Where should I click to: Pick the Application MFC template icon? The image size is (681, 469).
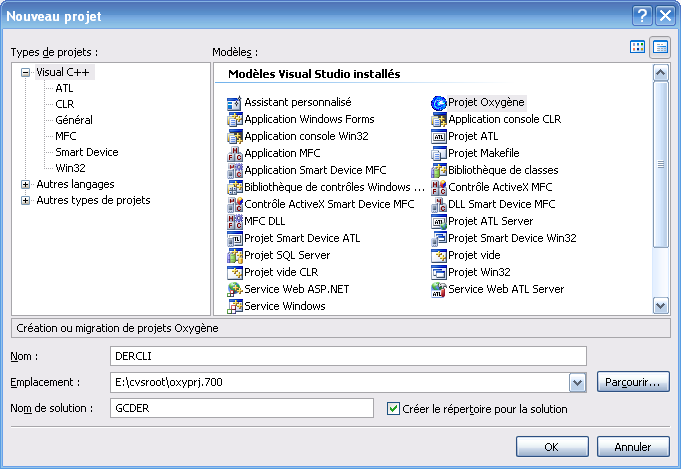pyautogui.click(x=235, y=153)
